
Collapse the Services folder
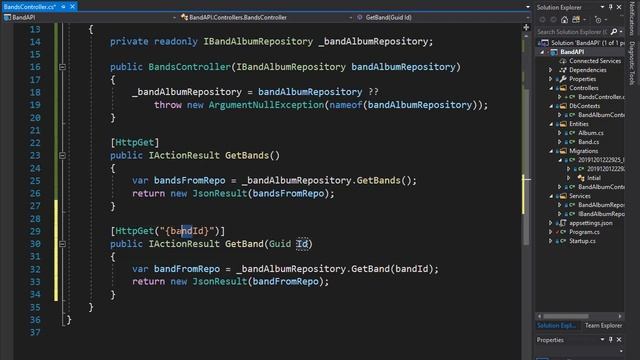click(x=551, y=196)
